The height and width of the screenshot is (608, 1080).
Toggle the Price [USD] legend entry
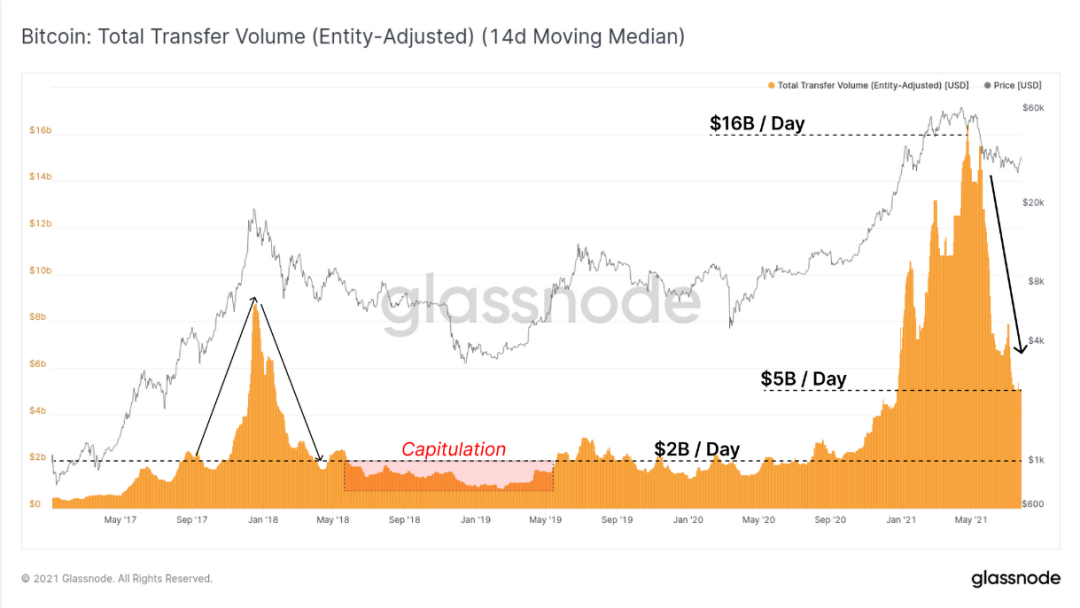tap(1012, 85)
